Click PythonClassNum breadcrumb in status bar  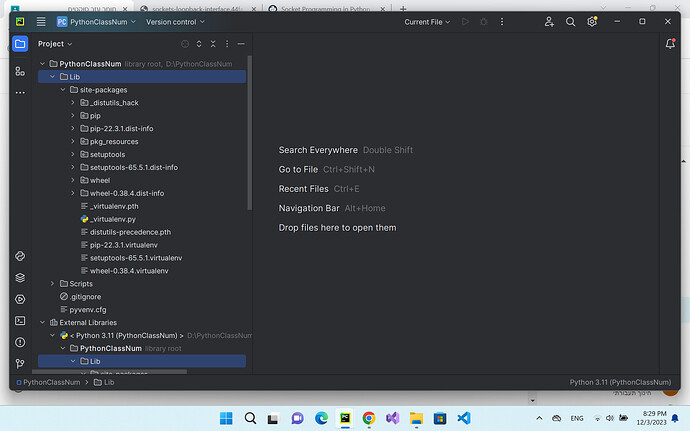tap(48, 382)
